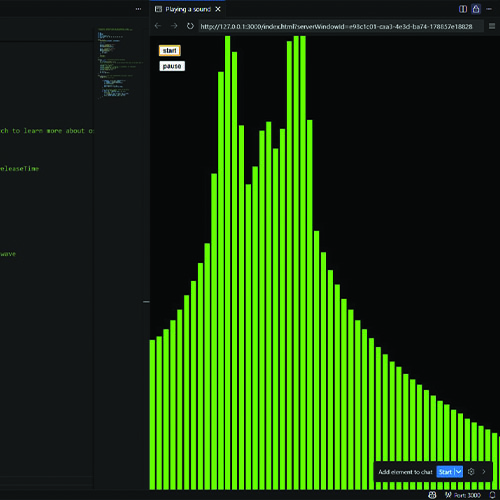Open the left editor More Actions menu
The height and width of the screenshot is (500, 500).
(x=138, y=9)
